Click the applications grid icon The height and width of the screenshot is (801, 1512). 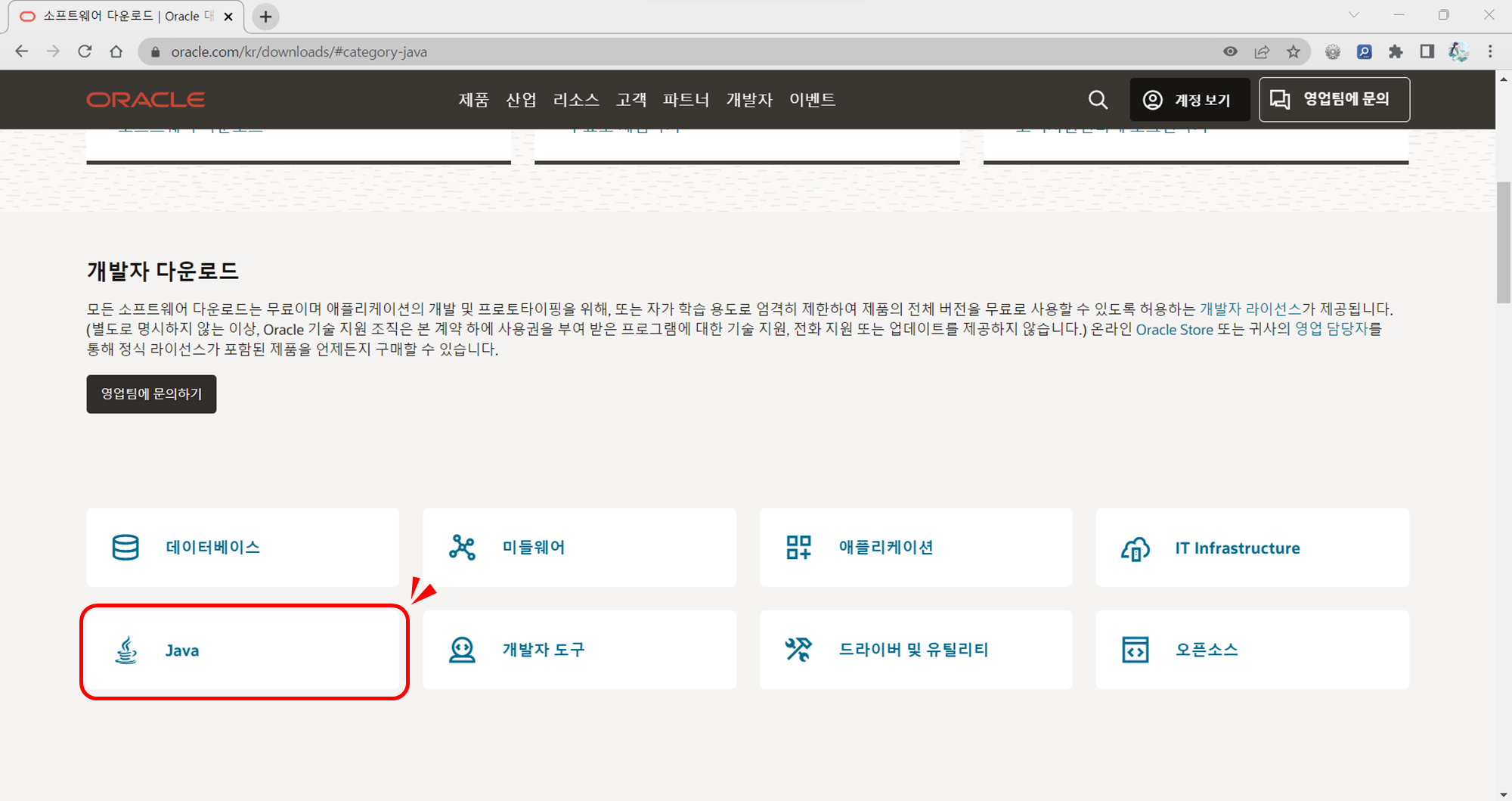click(798, 547)
